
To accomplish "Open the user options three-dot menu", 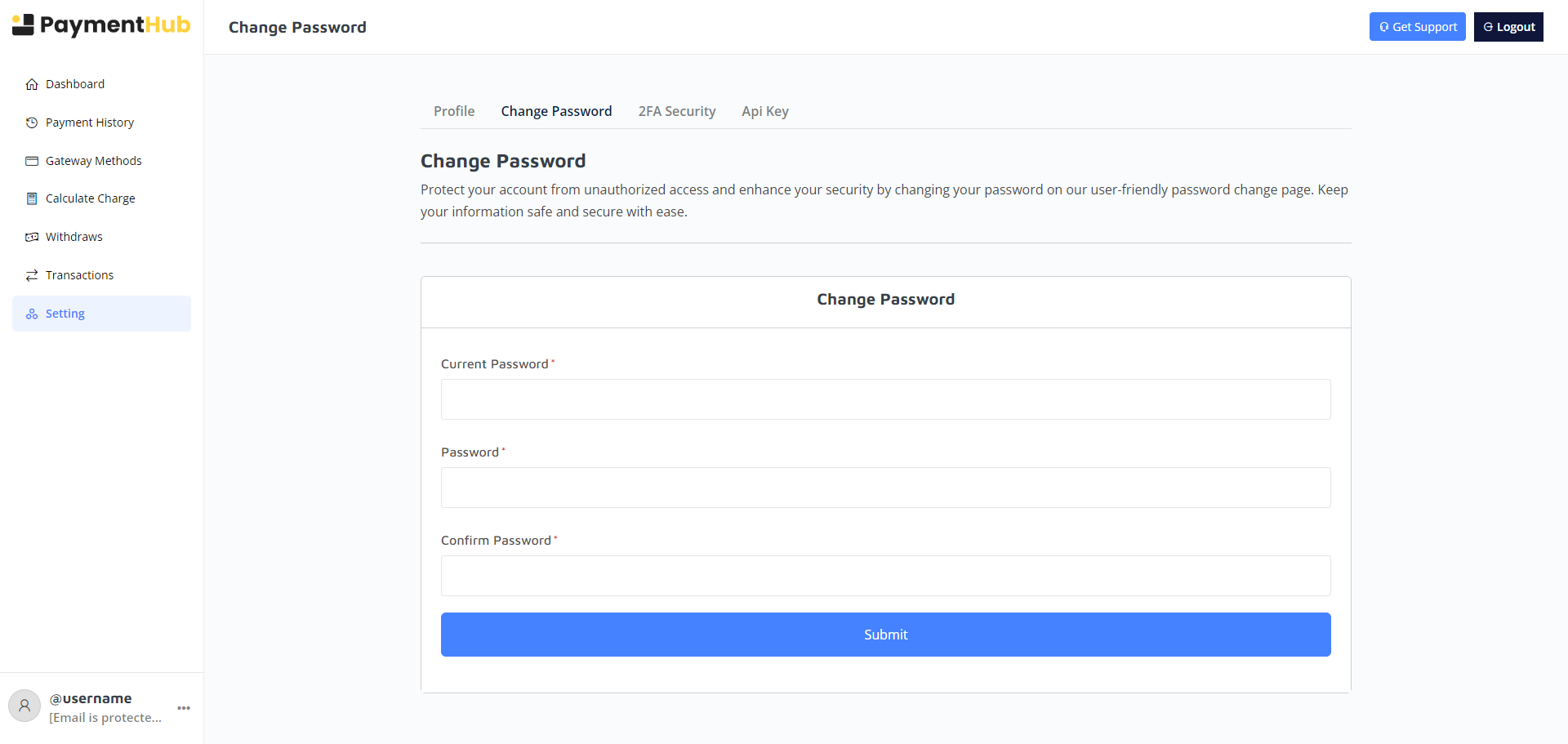I will coord(184,708).
